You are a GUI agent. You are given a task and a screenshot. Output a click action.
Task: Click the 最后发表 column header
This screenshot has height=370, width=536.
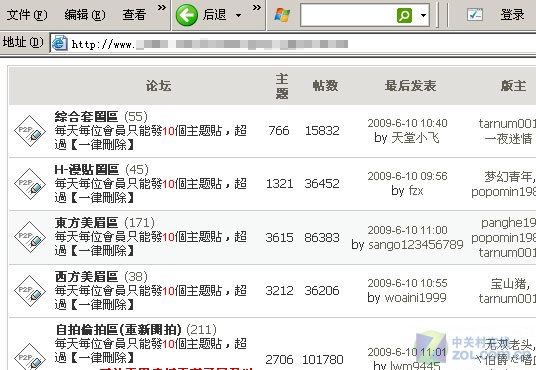(x=410, y=85)
